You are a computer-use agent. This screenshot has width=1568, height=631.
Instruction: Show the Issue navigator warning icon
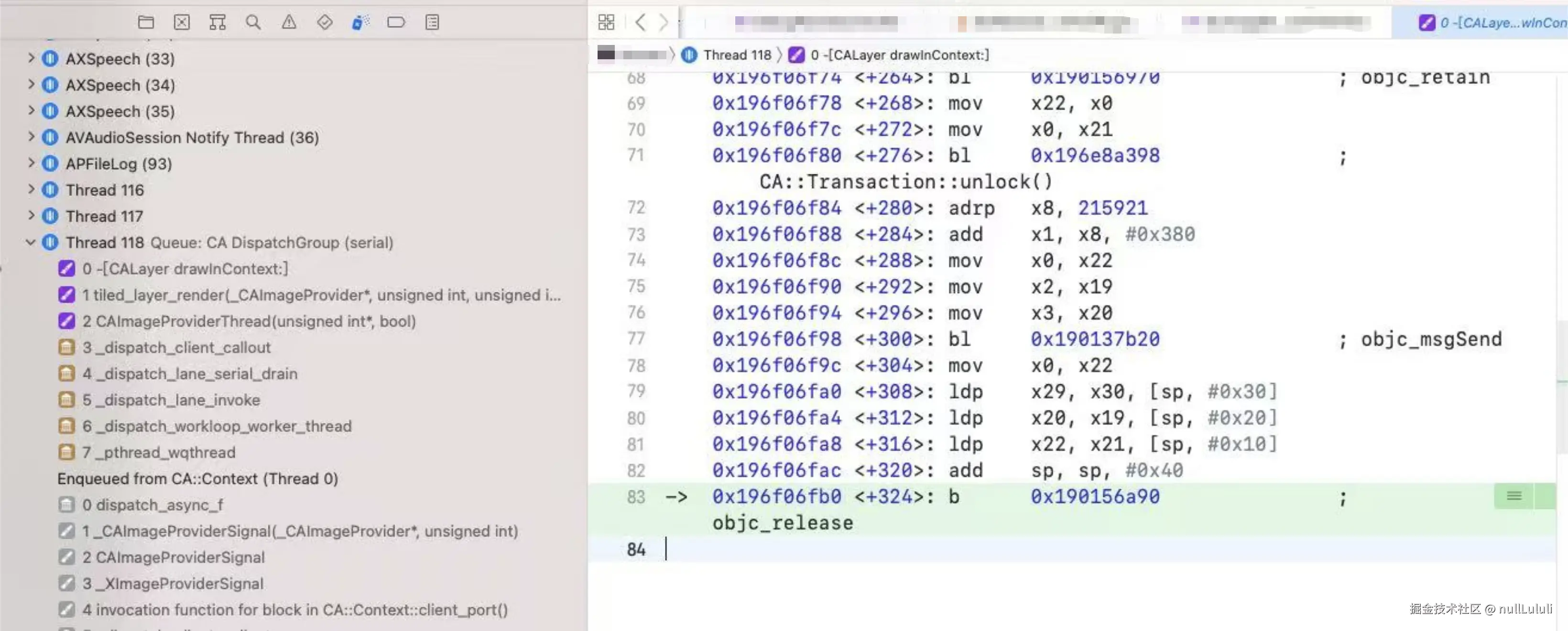pos(289,22)
